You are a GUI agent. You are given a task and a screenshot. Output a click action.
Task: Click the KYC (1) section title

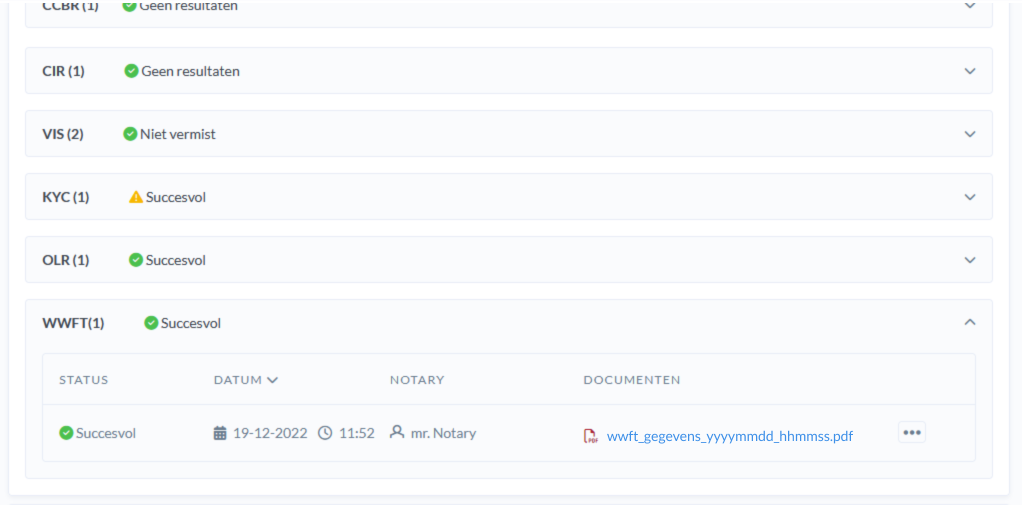coord(66,197)
